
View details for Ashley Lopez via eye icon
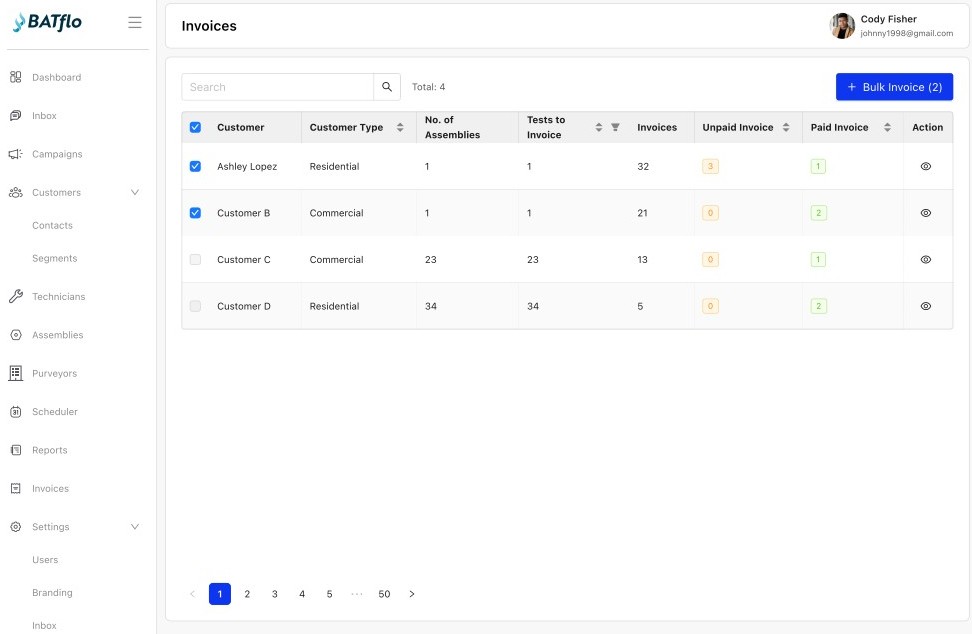click(925, 166)
